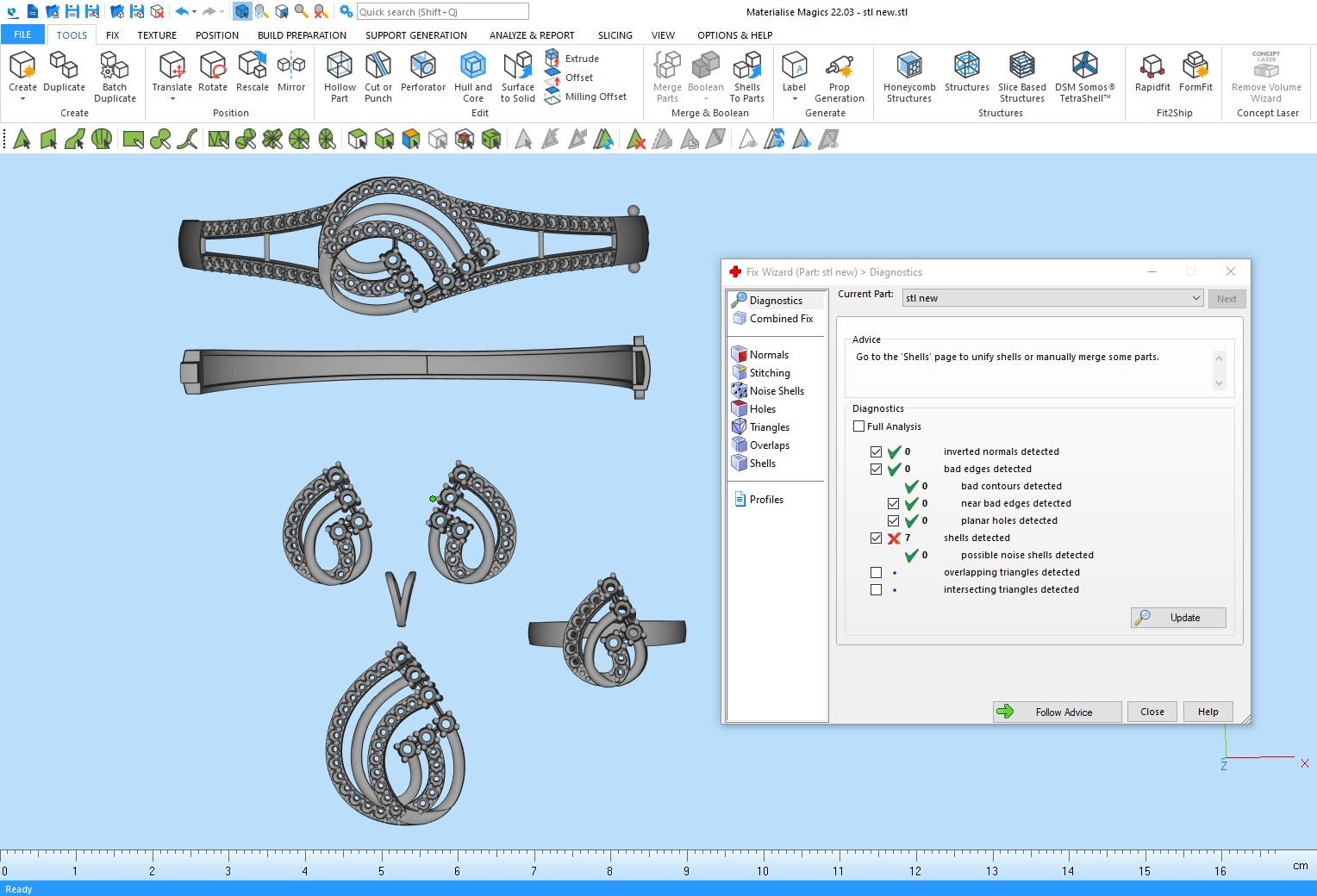The width and height of the screenshot is (1317, 896).
Task: Expand the Label tool dropdown arrow
Action: click(x=794, y=99)
